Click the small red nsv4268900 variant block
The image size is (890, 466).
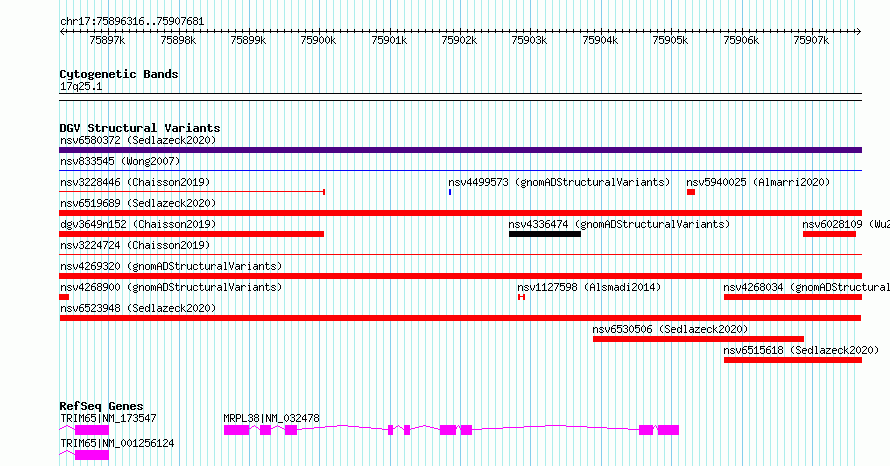[x=64, y=297]
